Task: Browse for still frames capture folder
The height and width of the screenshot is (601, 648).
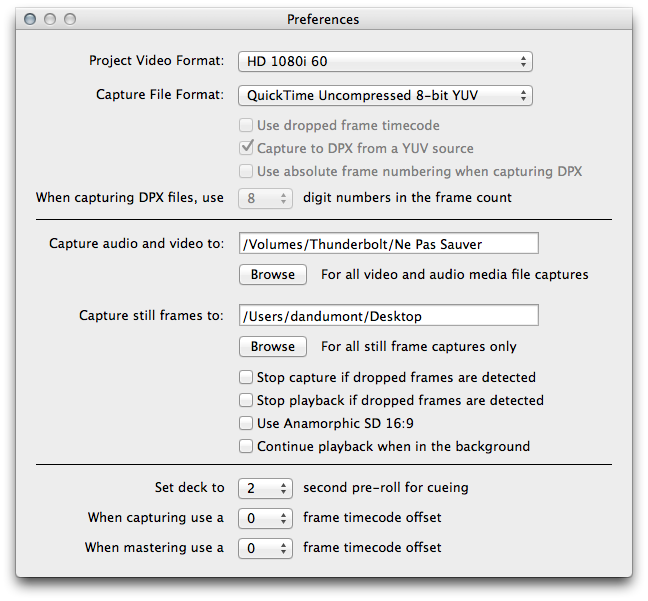Action: coord(273,346)
